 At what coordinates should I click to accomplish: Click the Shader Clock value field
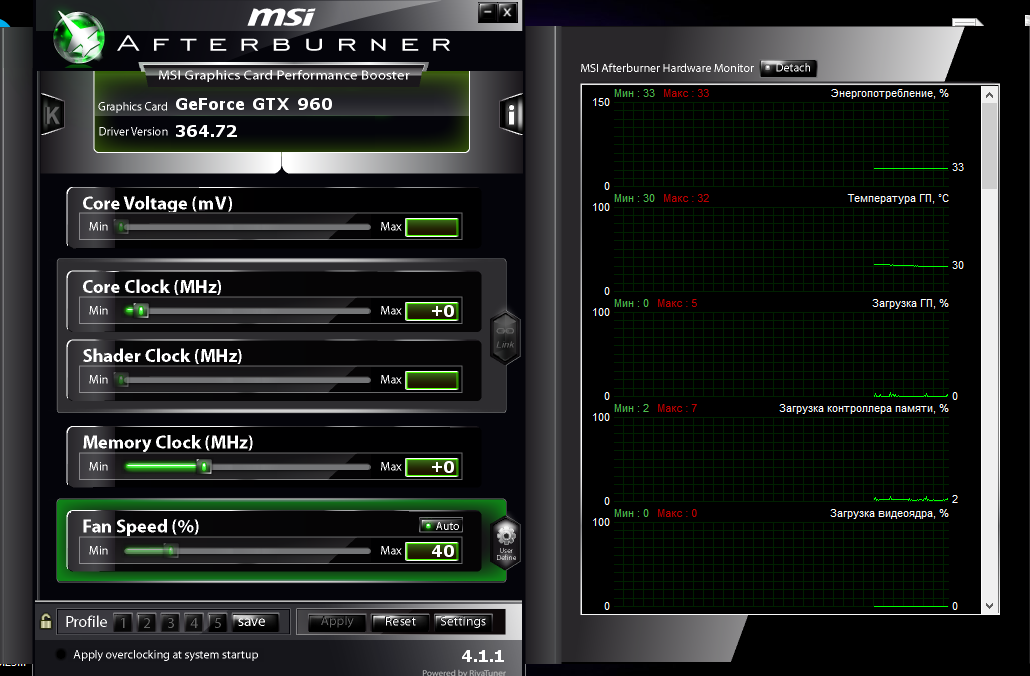[x=432, y=380]
